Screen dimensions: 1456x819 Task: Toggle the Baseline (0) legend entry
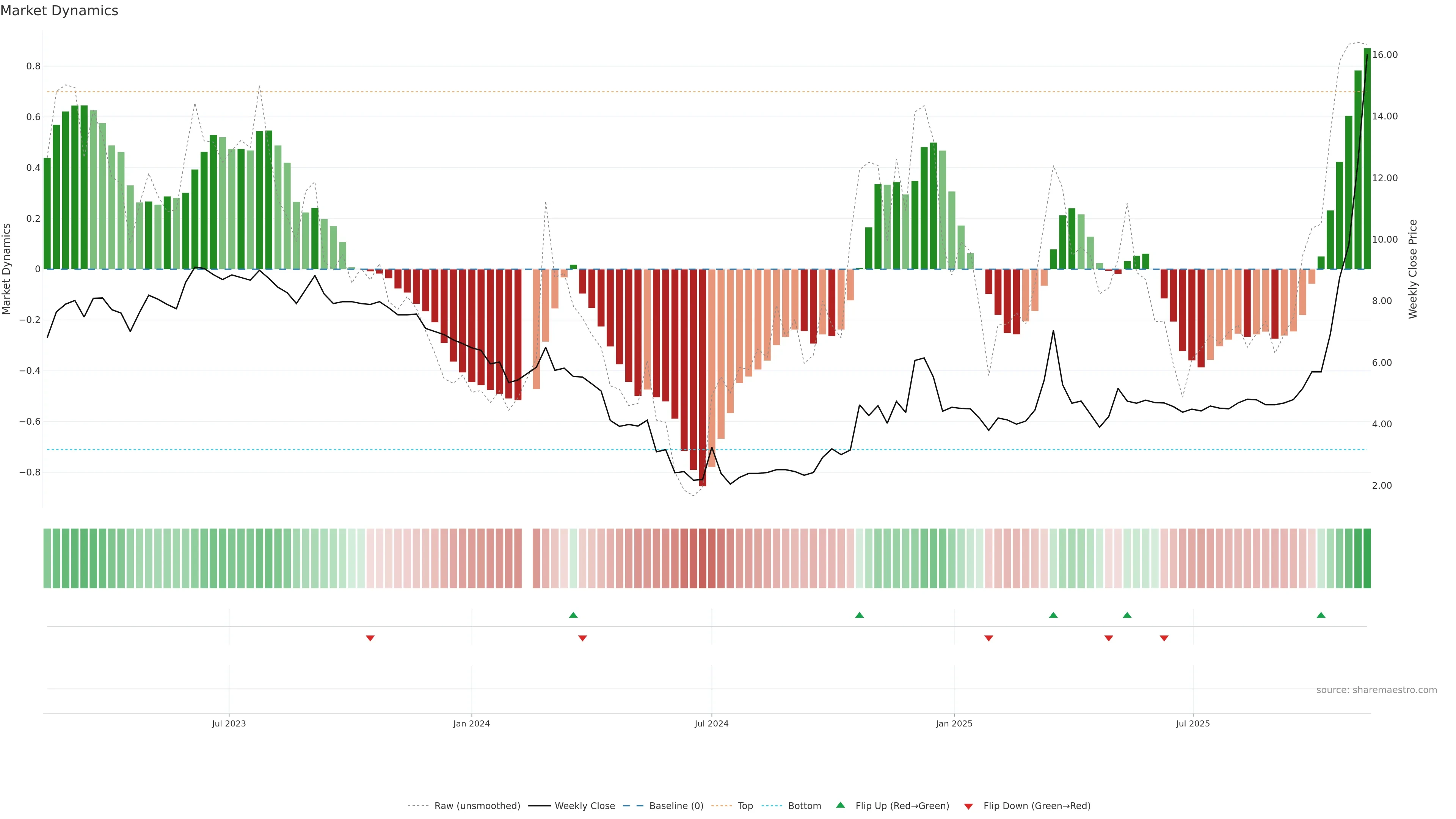click(676, 806)
